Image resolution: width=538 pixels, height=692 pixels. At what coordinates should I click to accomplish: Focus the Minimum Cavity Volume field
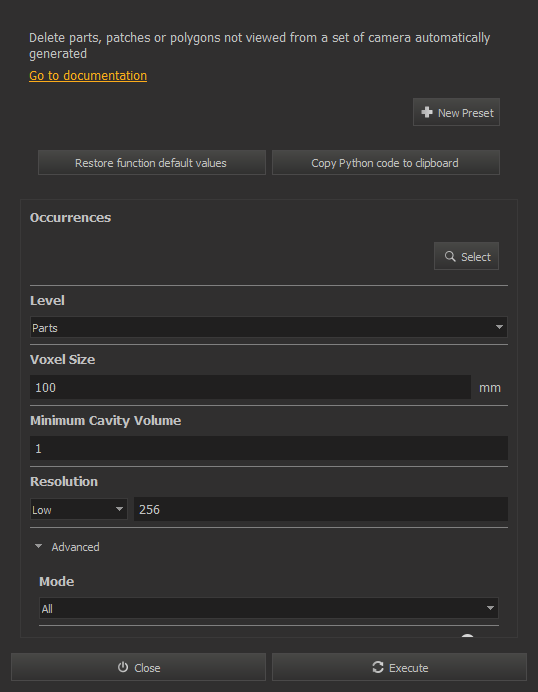(x=269, y=448)
